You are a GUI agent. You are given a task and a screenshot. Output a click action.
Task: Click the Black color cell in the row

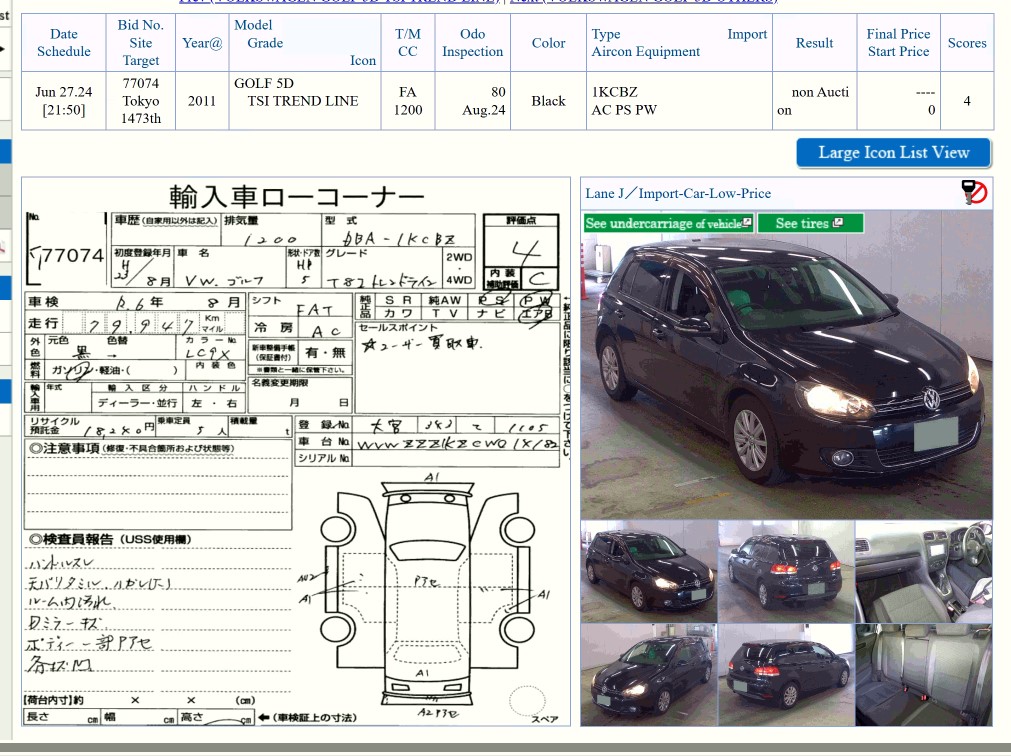point(548,100)
